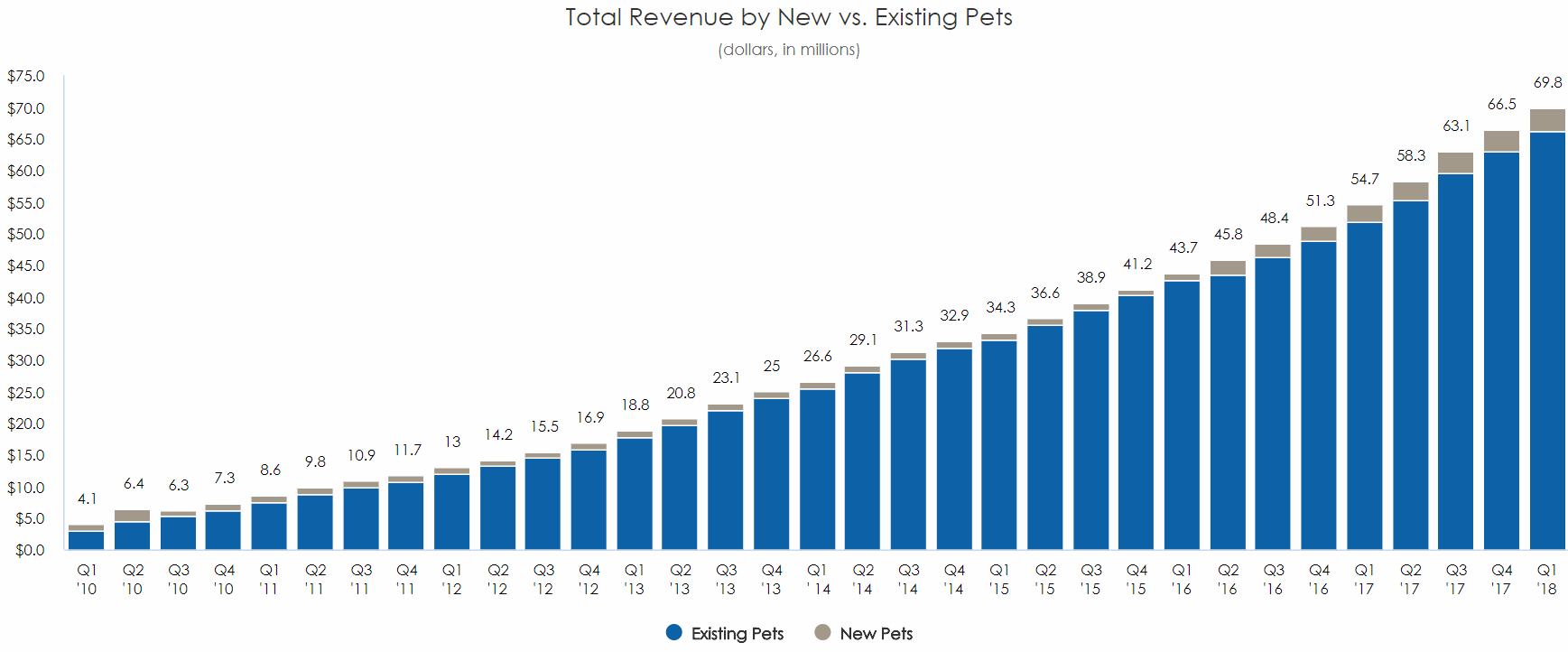1568x652 pixels.
Task: Click the 51.3 data label
Action: 1319,200
